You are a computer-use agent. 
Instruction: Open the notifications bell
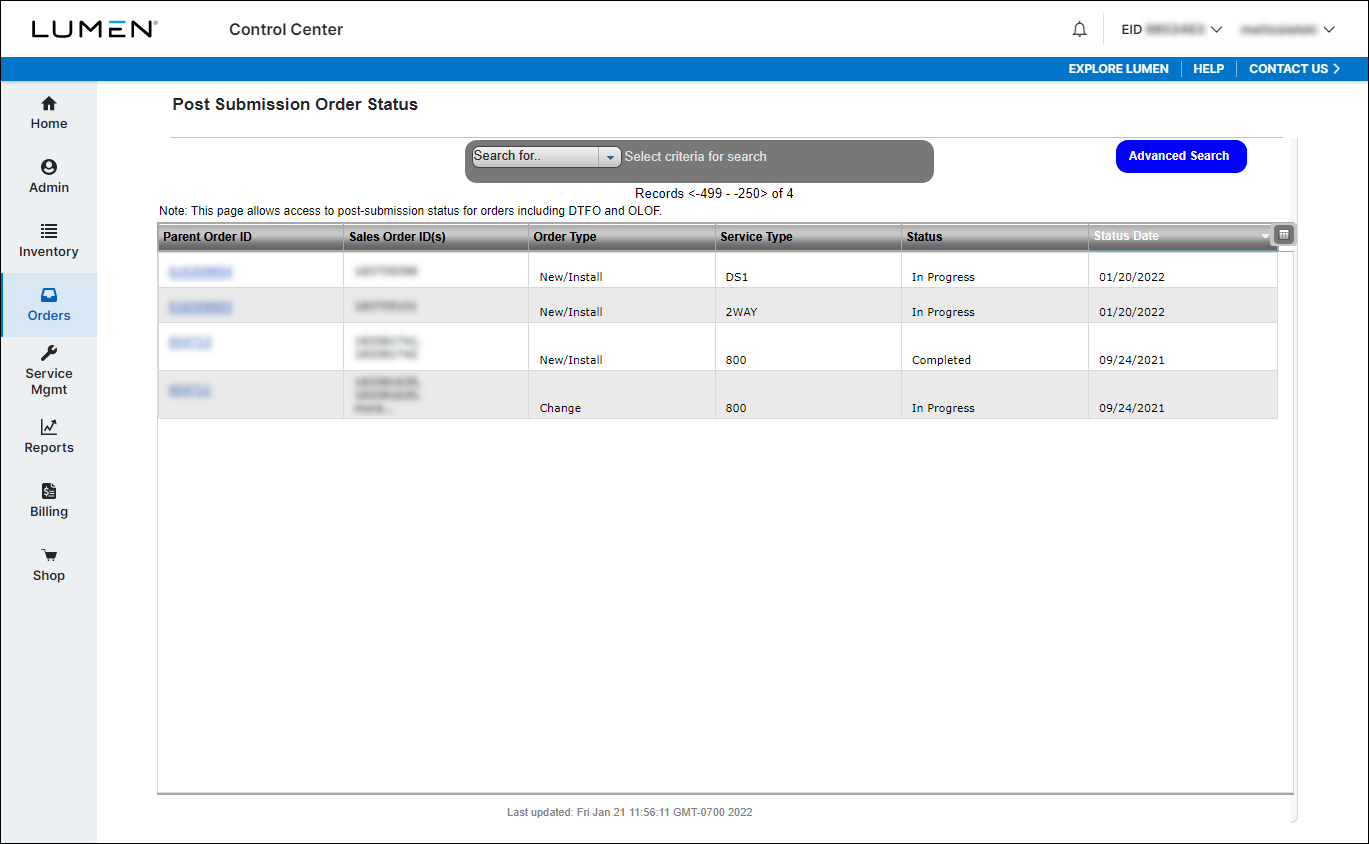tap(1079, 30)
